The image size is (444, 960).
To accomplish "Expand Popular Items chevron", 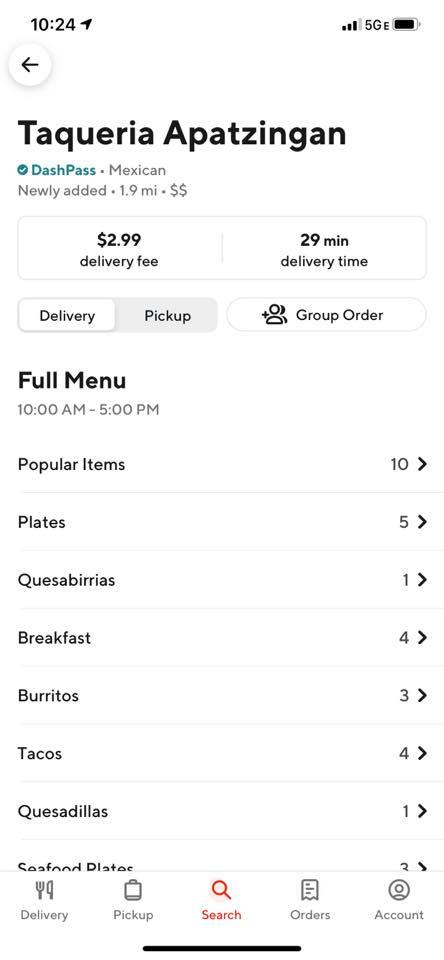I will (421, 464).
